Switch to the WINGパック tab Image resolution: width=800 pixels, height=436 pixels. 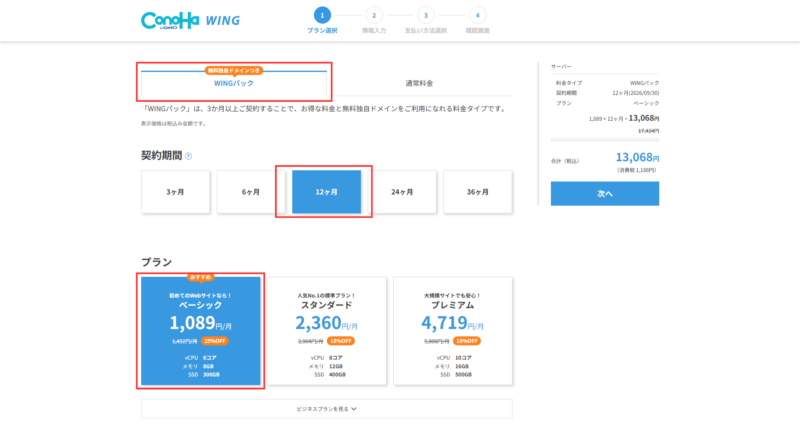click(x=234, y=84)
